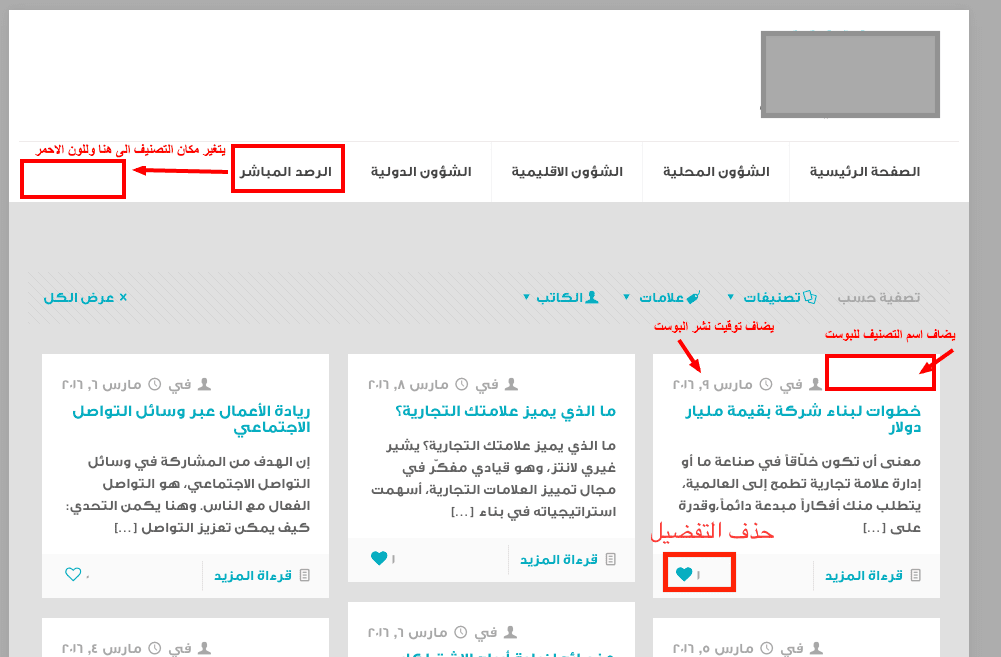The image size is (1001, 657).
Task: Expand the تصنيفات filter dropdown
Action: [x=772, y=298]
